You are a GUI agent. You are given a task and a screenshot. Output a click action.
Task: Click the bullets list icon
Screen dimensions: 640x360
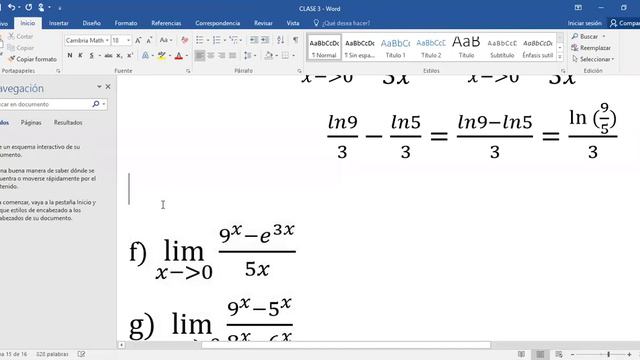pyautogui.click(x=199, y=40)
